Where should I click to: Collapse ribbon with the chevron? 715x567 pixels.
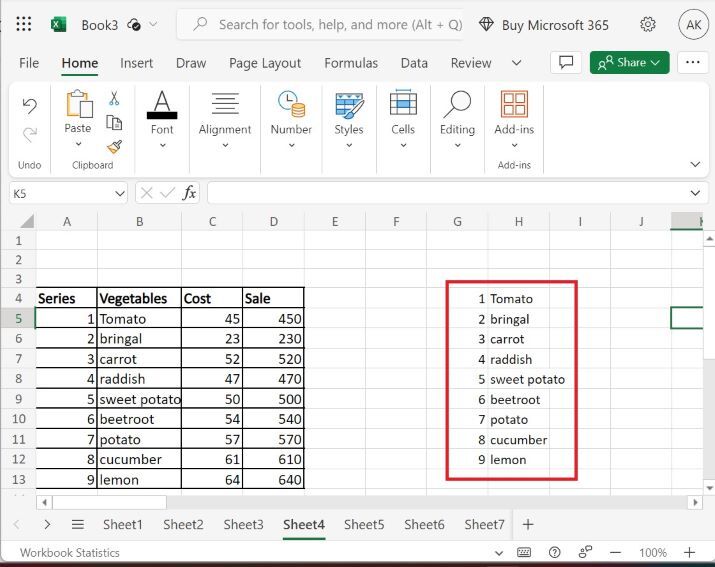695,164
